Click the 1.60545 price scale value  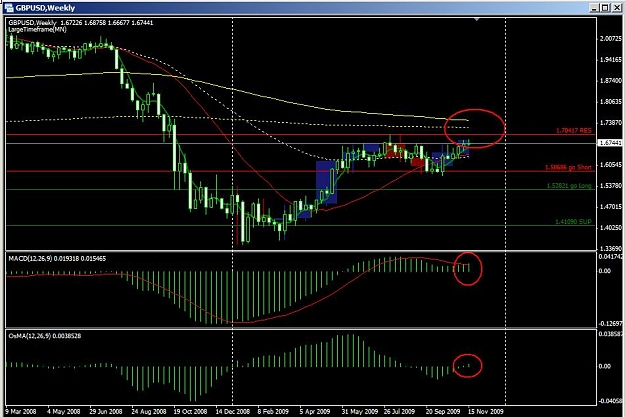611,165
